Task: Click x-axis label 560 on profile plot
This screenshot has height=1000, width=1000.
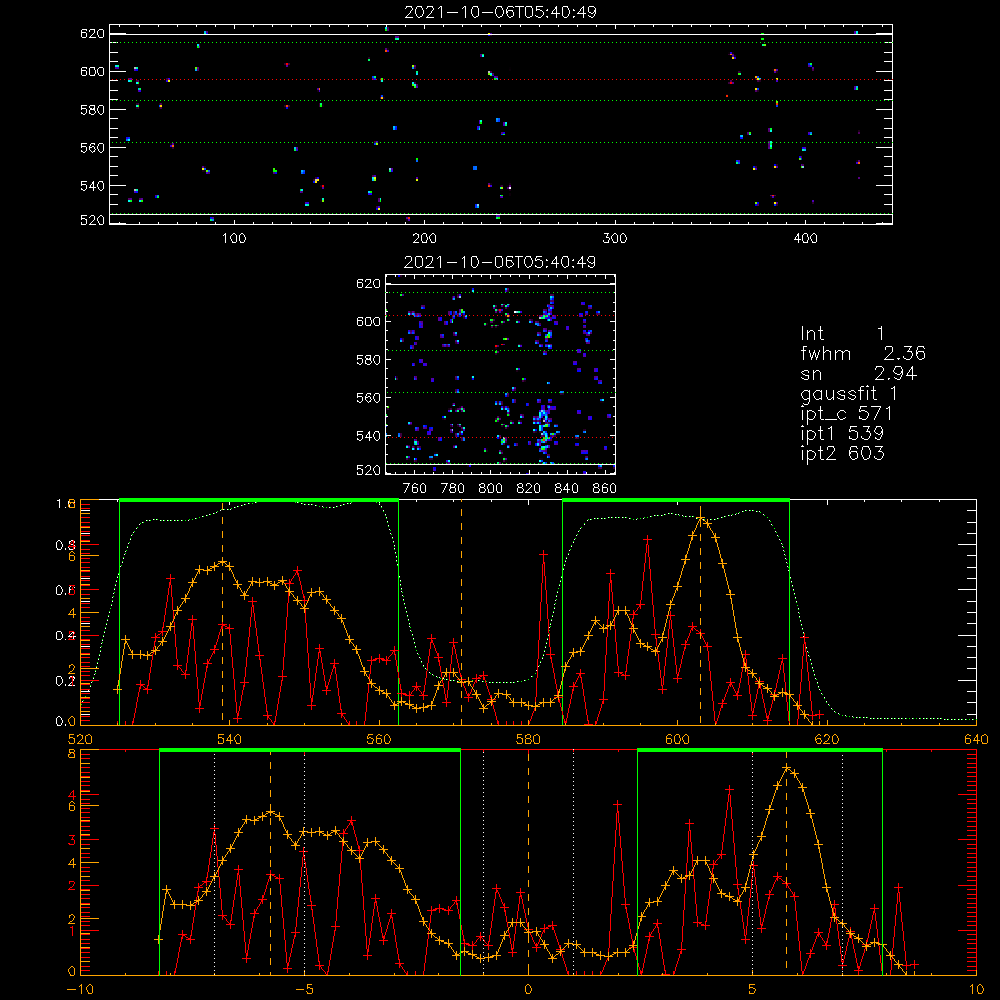Action: [x=379, y=740]
